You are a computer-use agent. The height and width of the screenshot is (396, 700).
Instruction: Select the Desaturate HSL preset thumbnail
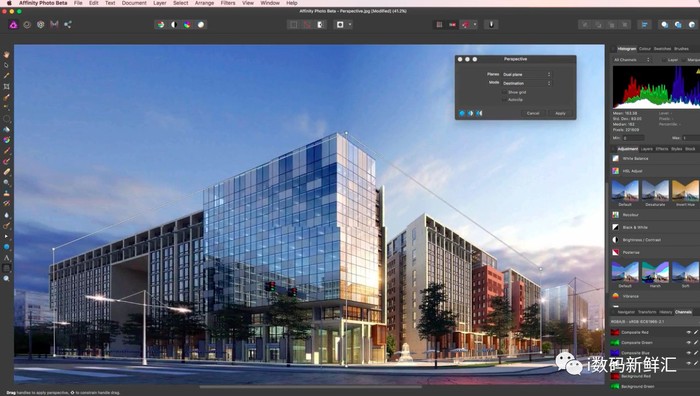(655, 191)
